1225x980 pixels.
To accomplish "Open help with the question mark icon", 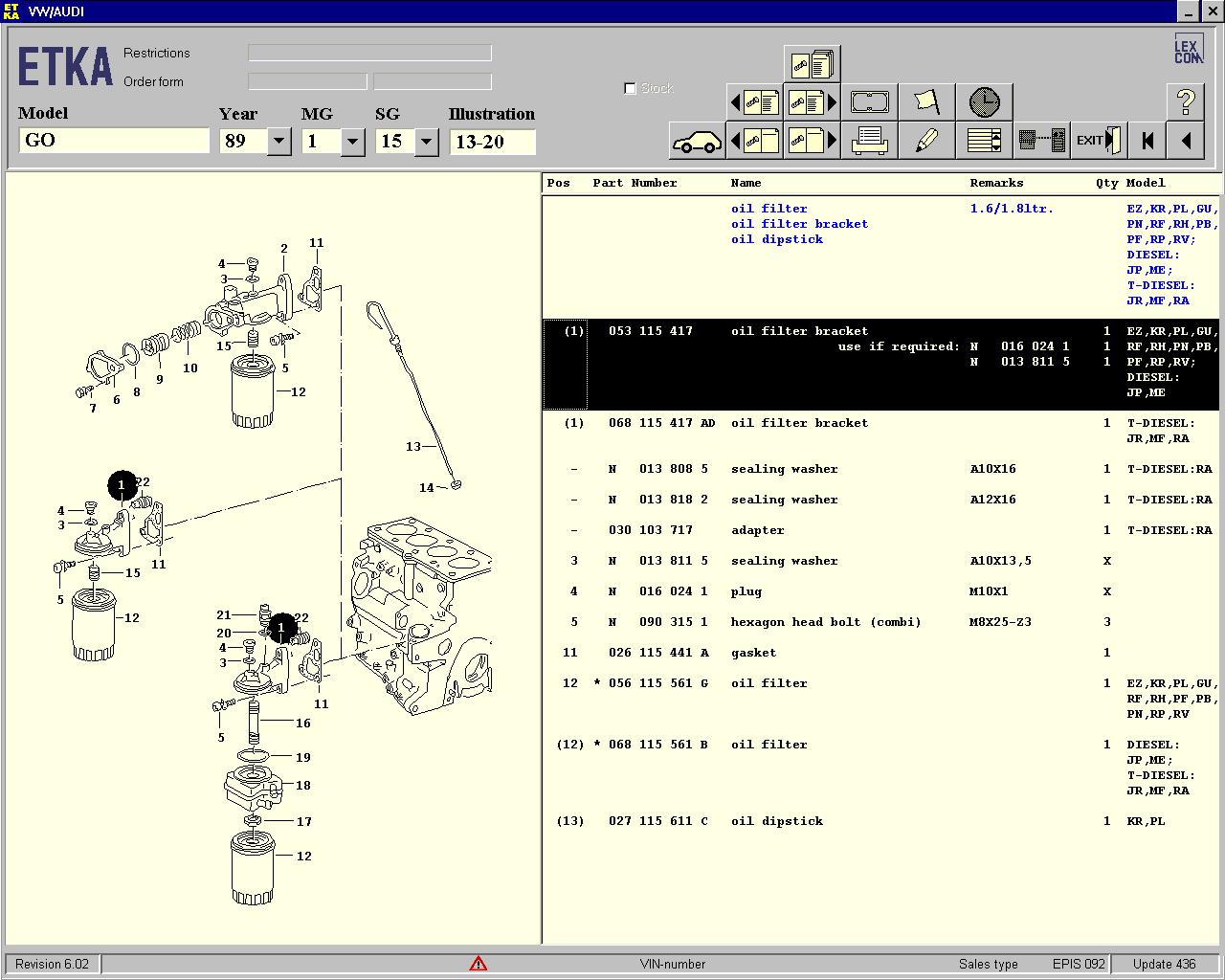I will (x=1186, y=101).
